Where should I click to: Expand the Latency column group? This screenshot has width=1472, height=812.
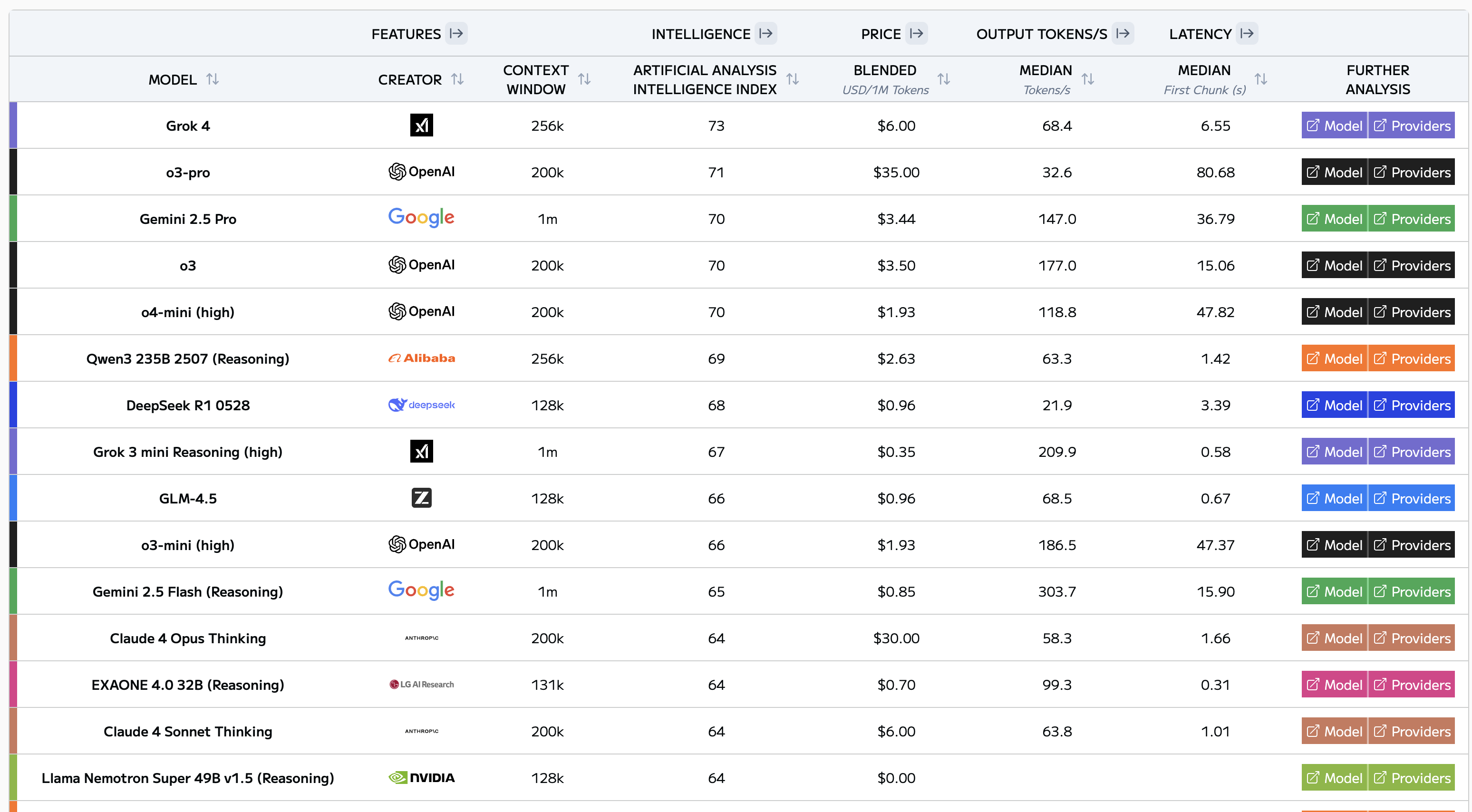[1247, 33]
